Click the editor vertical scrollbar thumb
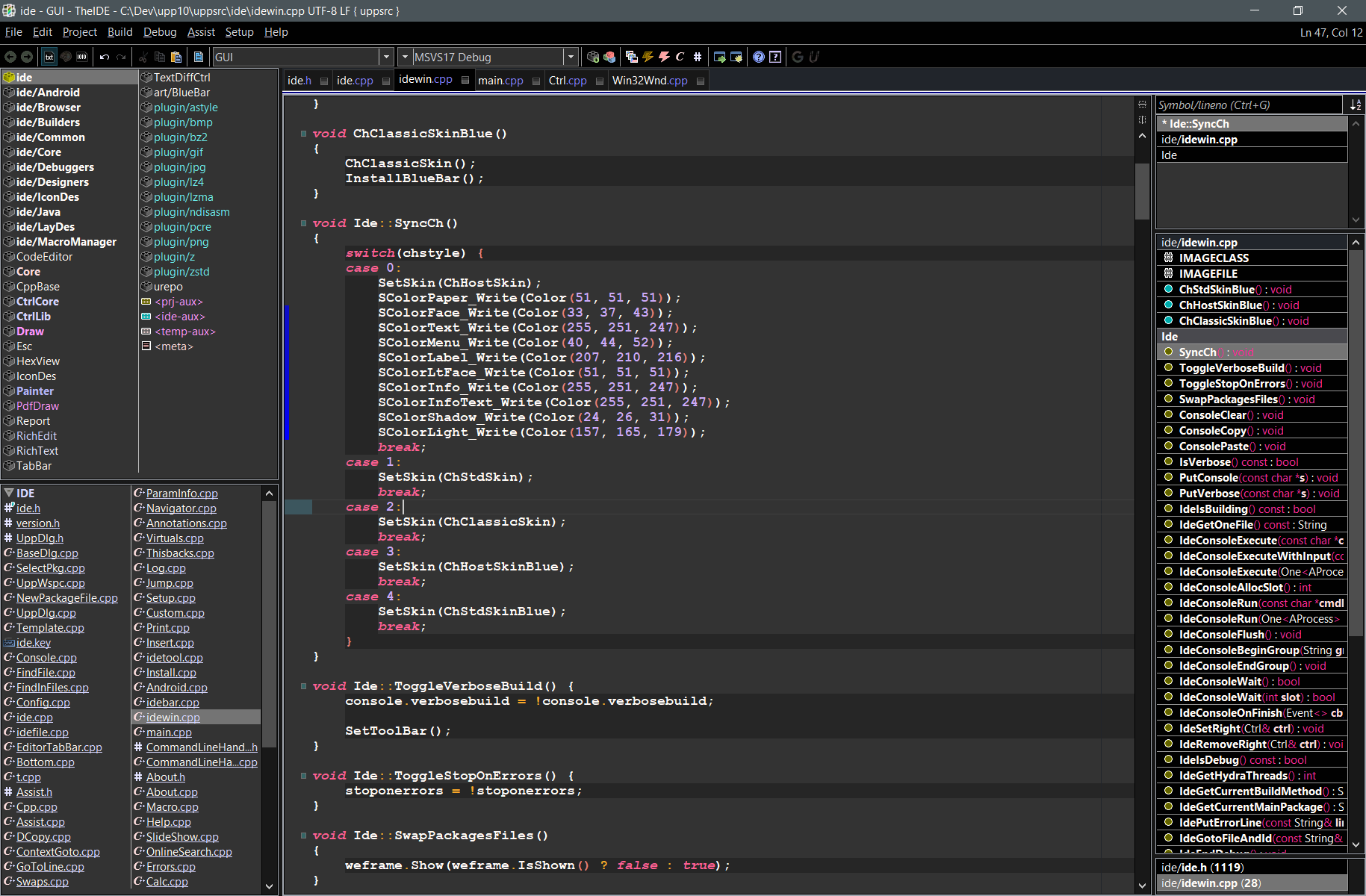 pos(1142,191)
